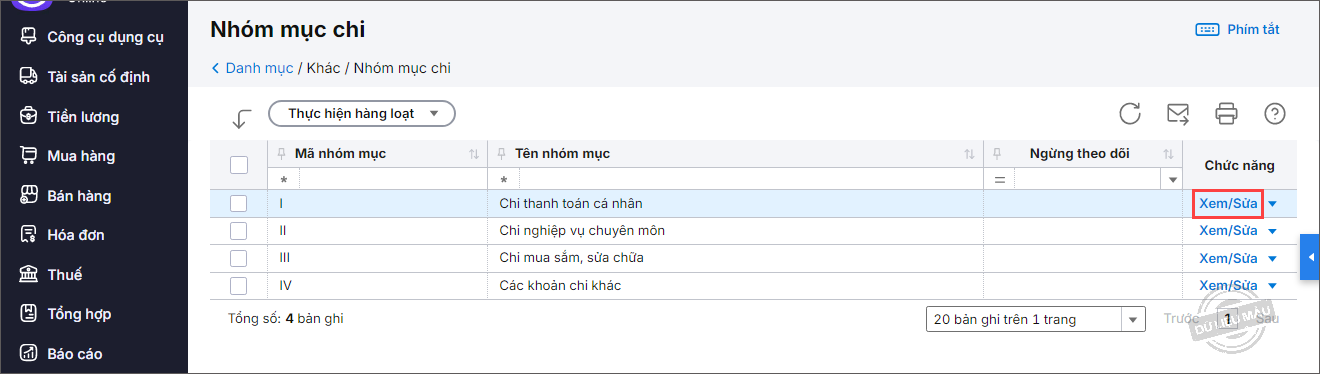This screenshot has width=1320, height=374.
Task: Click Xem/Sửa for Chi thanh toán cá nhân
Action: point(1228,203)
